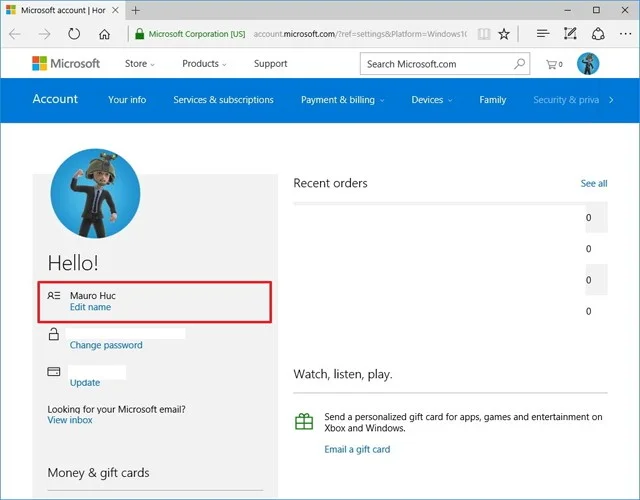Viewport: 640px width, 500px height.
Task: Open the Support menu item
Action: click(x=271, y=64)
